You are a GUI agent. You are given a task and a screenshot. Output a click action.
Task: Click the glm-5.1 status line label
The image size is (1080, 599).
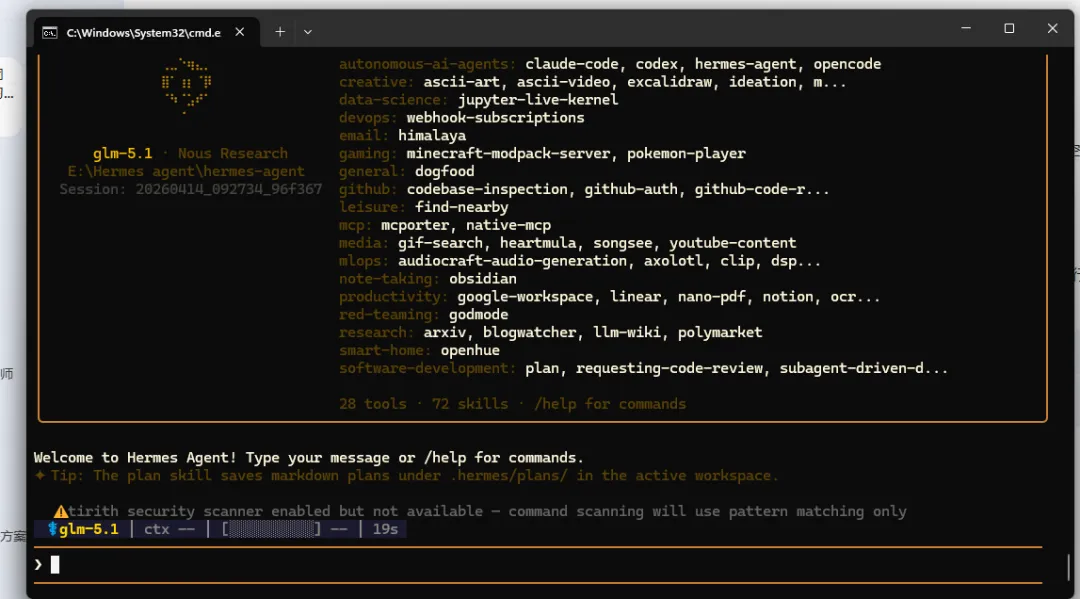point(88,529)
